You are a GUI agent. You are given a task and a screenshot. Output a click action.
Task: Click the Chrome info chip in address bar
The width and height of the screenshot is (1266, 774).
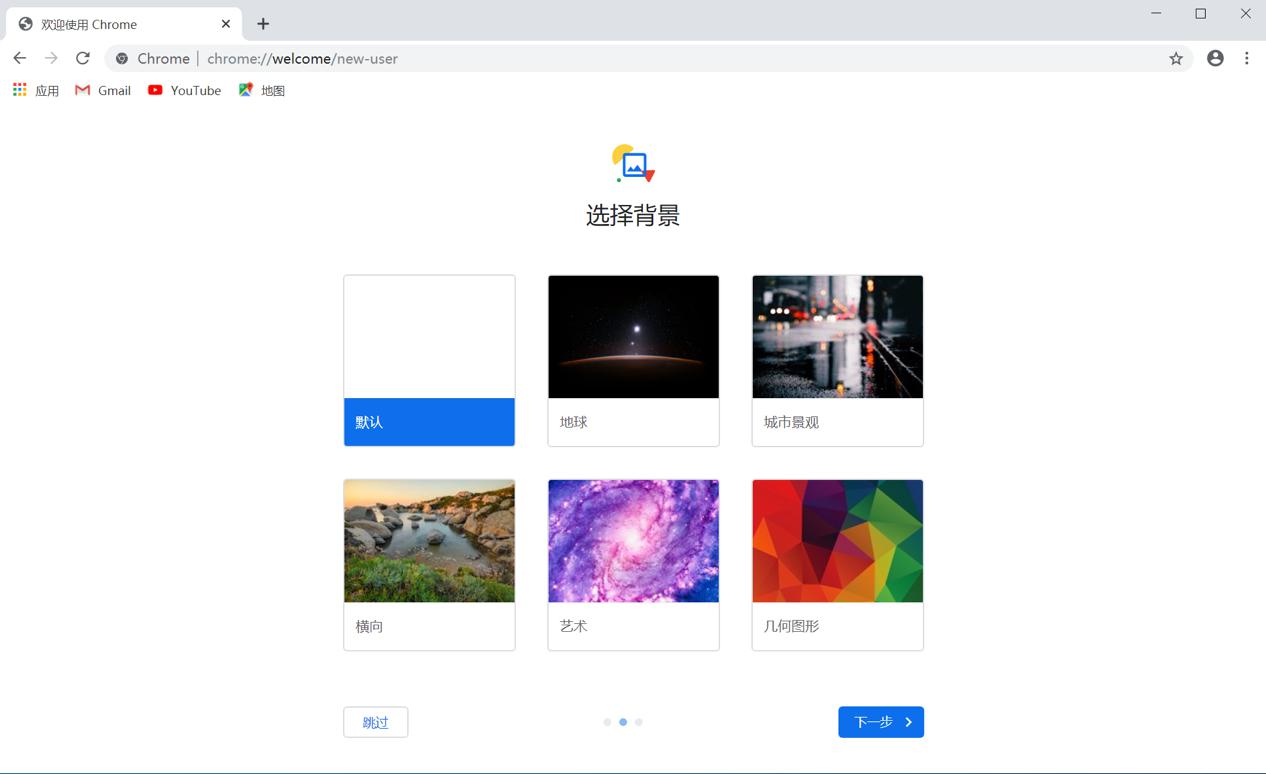click(x=150, y=59)
